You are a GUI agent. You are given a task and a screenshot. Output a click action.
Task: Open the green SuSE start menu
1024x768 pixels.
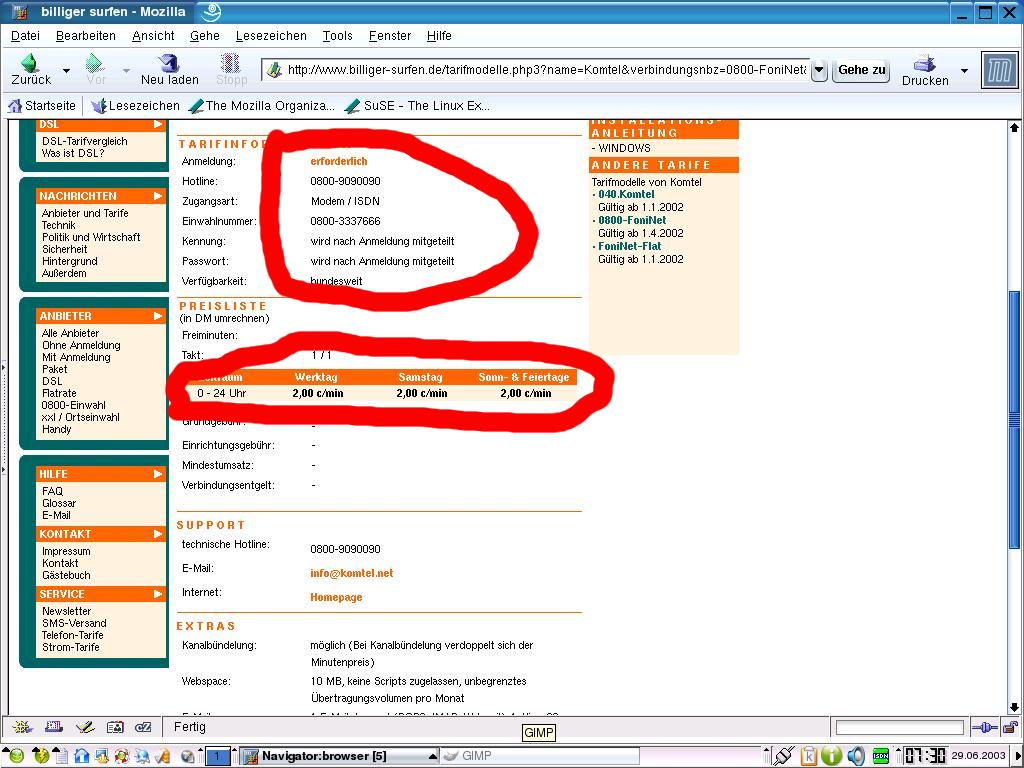[x=16, y=756]
